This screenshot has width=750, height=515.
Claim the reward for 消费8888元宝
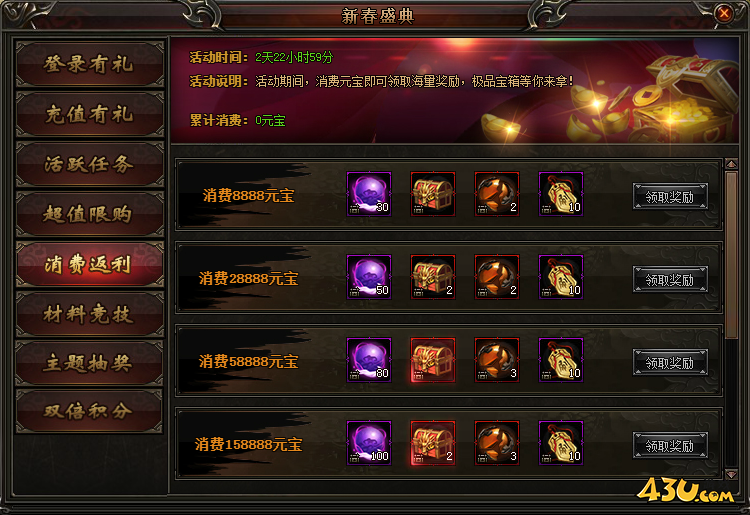click(x=670, y=196)
